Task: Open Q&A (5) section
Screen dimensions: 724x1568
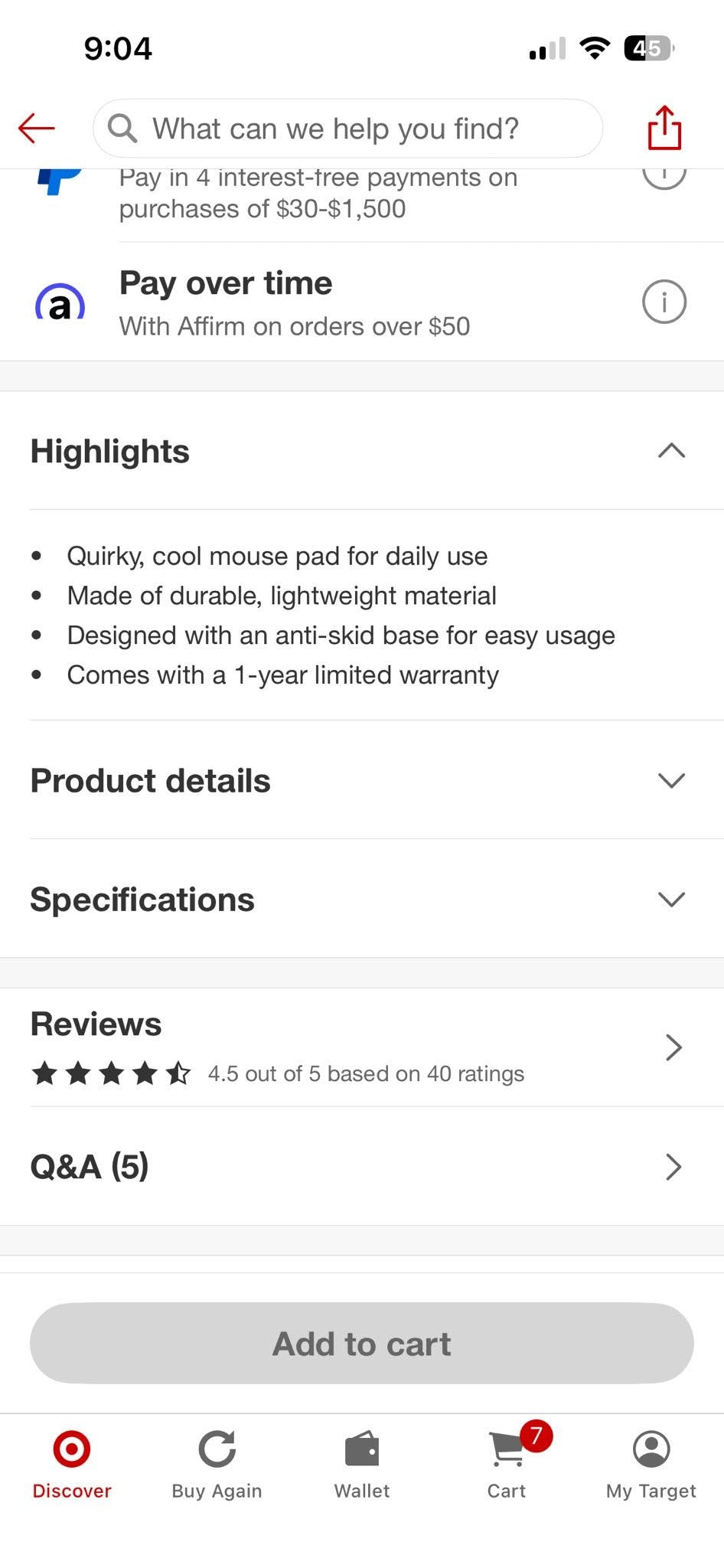Action: [x=362, y=1166]
